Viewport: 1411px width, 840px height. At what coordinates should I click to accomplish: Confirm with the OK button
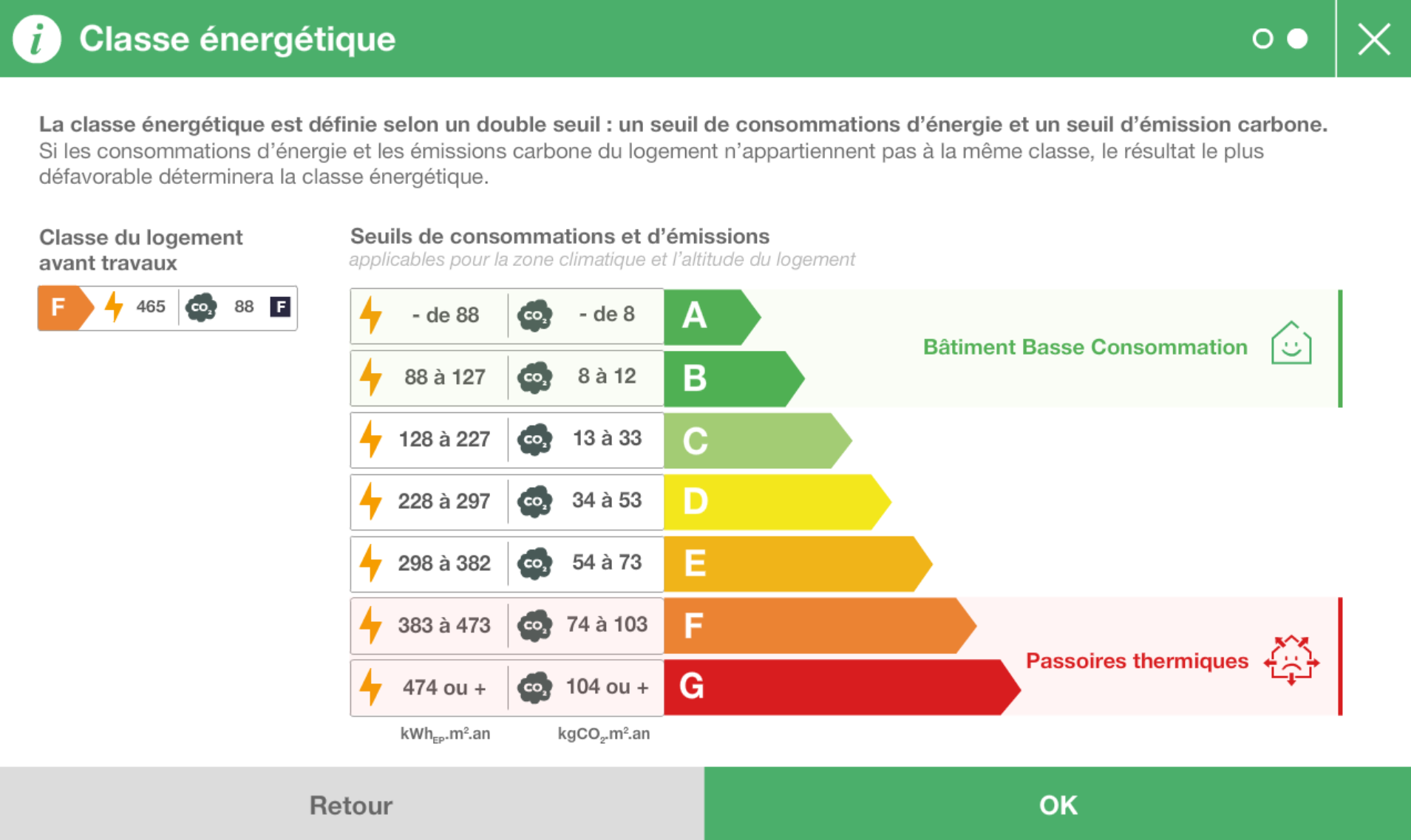[1058, 804]
